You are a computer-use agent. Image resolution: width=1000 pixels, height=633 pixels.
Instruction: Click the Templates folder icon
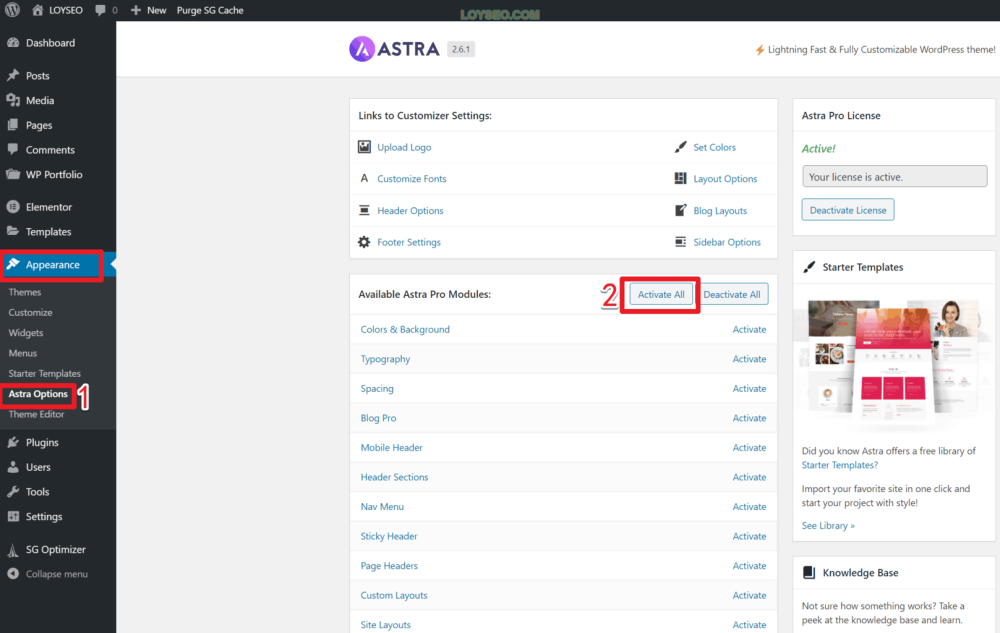pyautogui.click(x=13, y=231)
